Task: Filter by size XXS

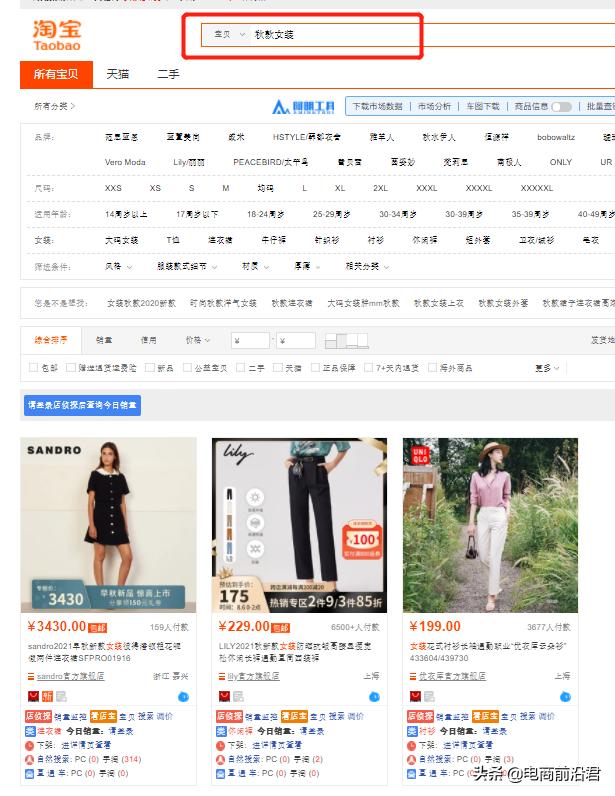Action: (113, 188)
